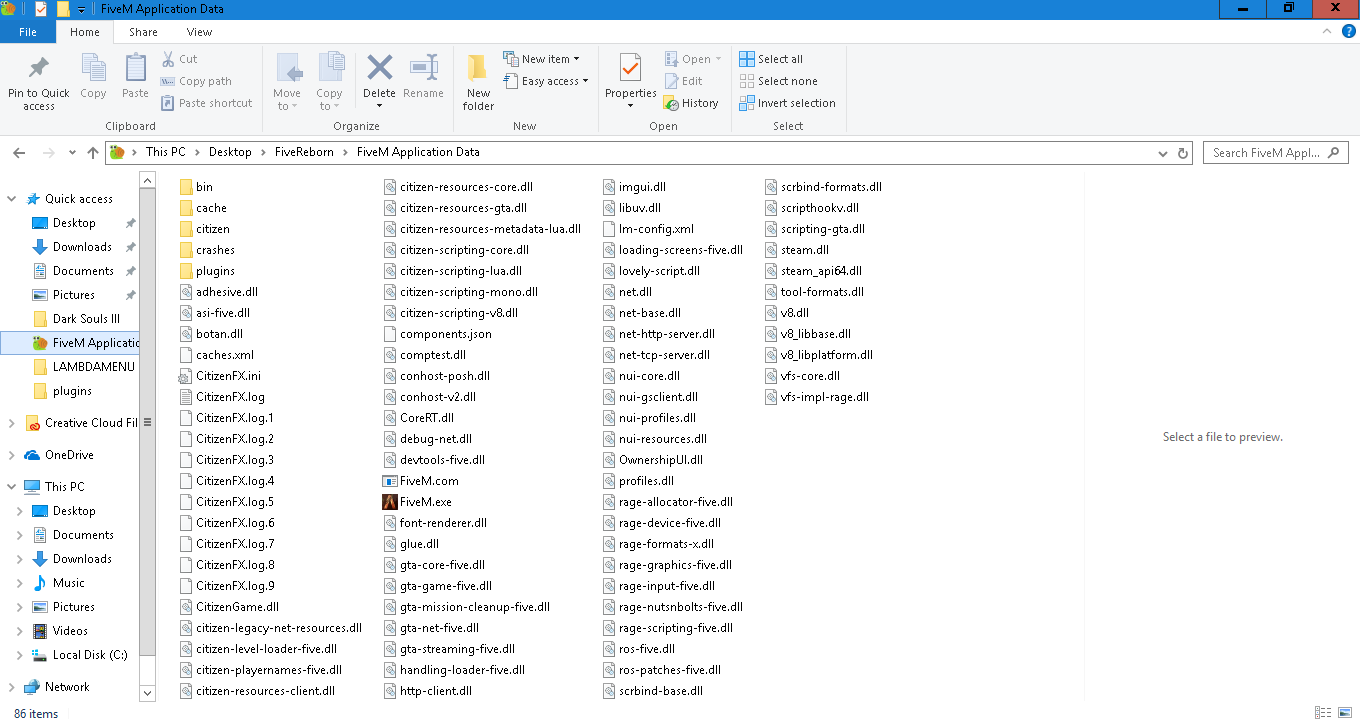Click the Search FiveM Application Data box

tap(1275, 153)
